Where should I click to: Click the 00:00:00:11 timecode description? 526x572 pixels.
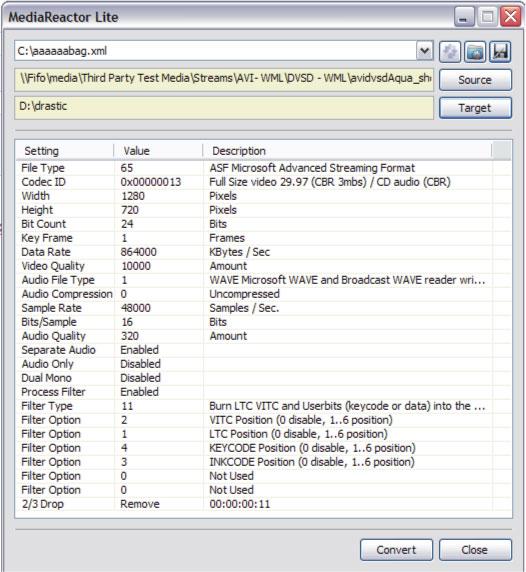tap(240, 504)
